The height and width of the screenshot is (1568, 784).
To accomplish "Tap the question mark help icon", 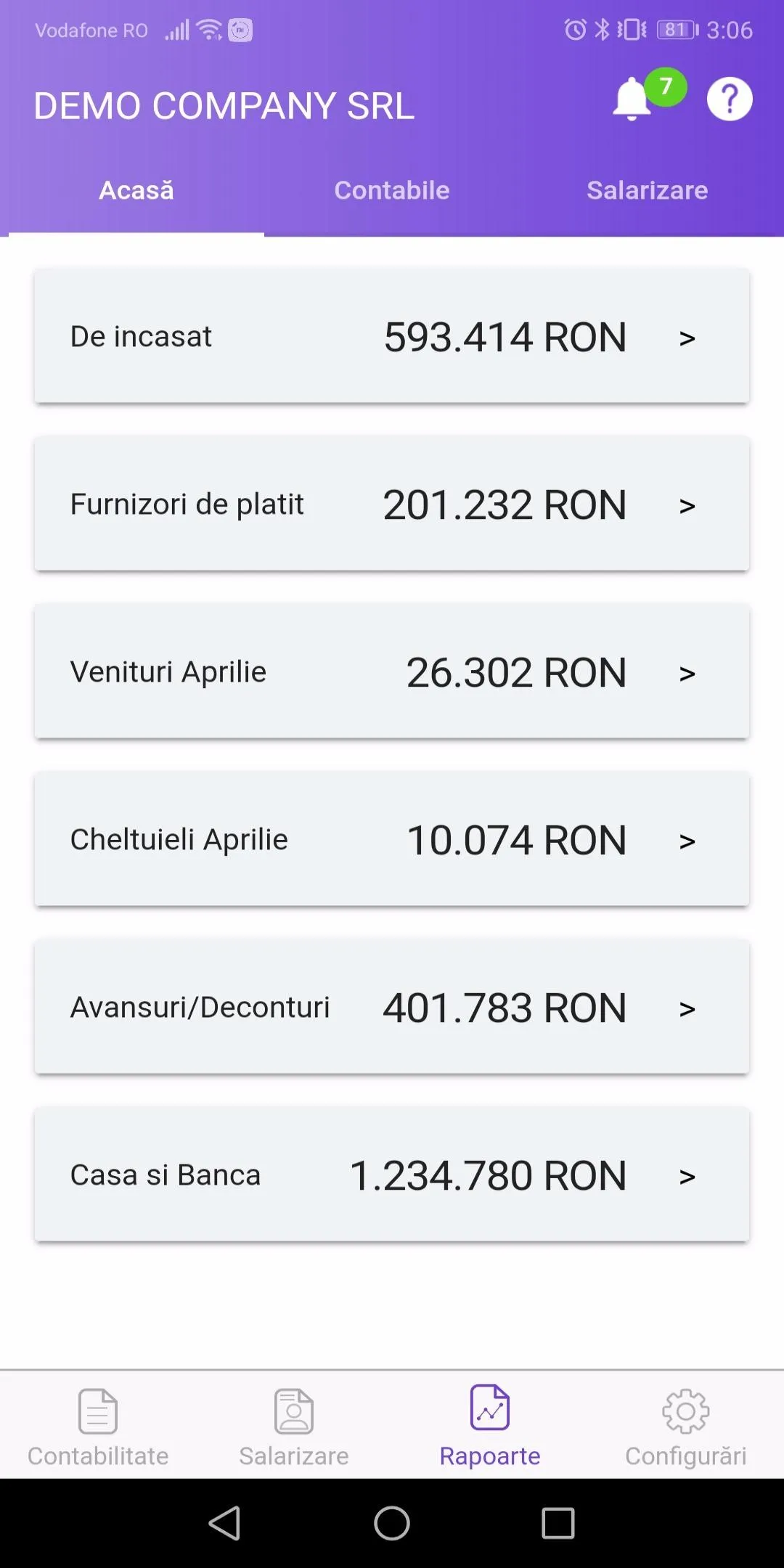I will click(x=730, y=99).
